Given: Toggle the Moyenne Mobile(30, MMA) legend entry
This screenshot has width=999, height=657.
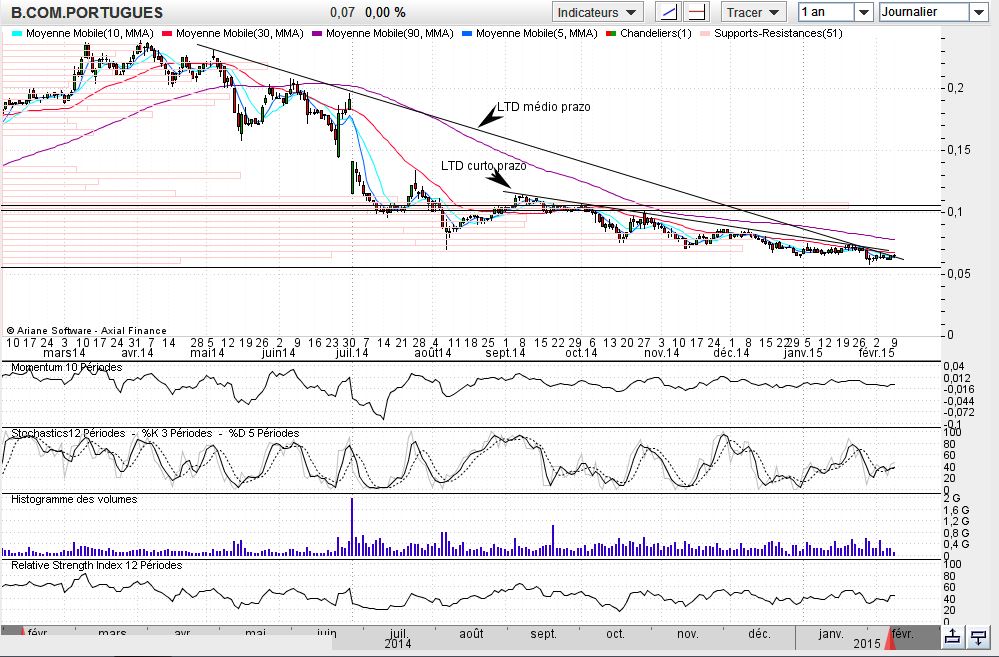Looking at the screenshot, I should point(238,33).
